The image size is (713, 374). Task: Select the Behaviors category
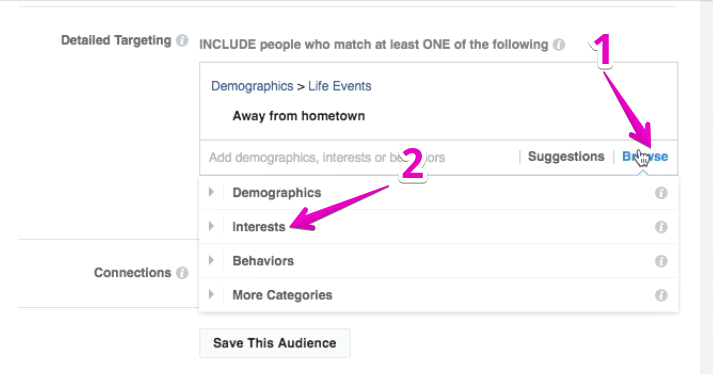coord(263,261)
